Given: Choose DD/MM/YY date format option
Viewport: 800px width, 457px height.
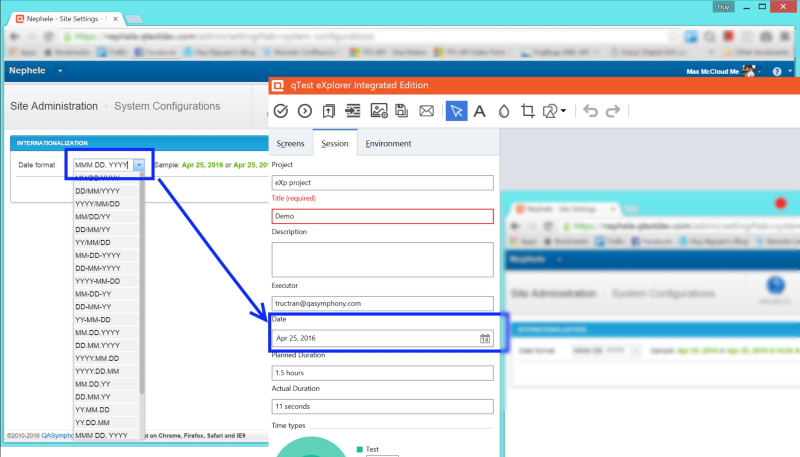Looking at the screenshot, I should [106, 230].
